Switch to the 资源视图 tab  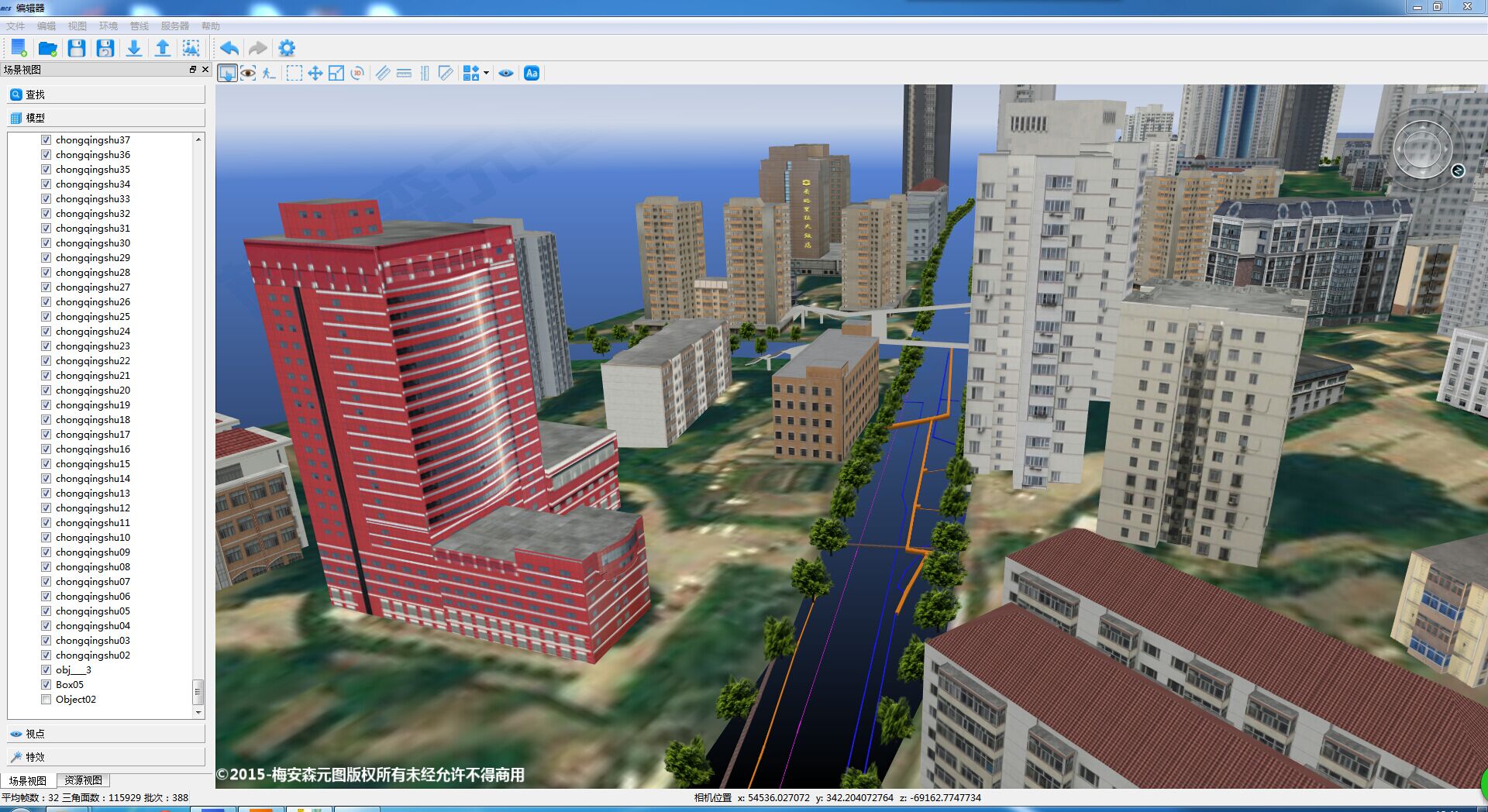(83, 780)
